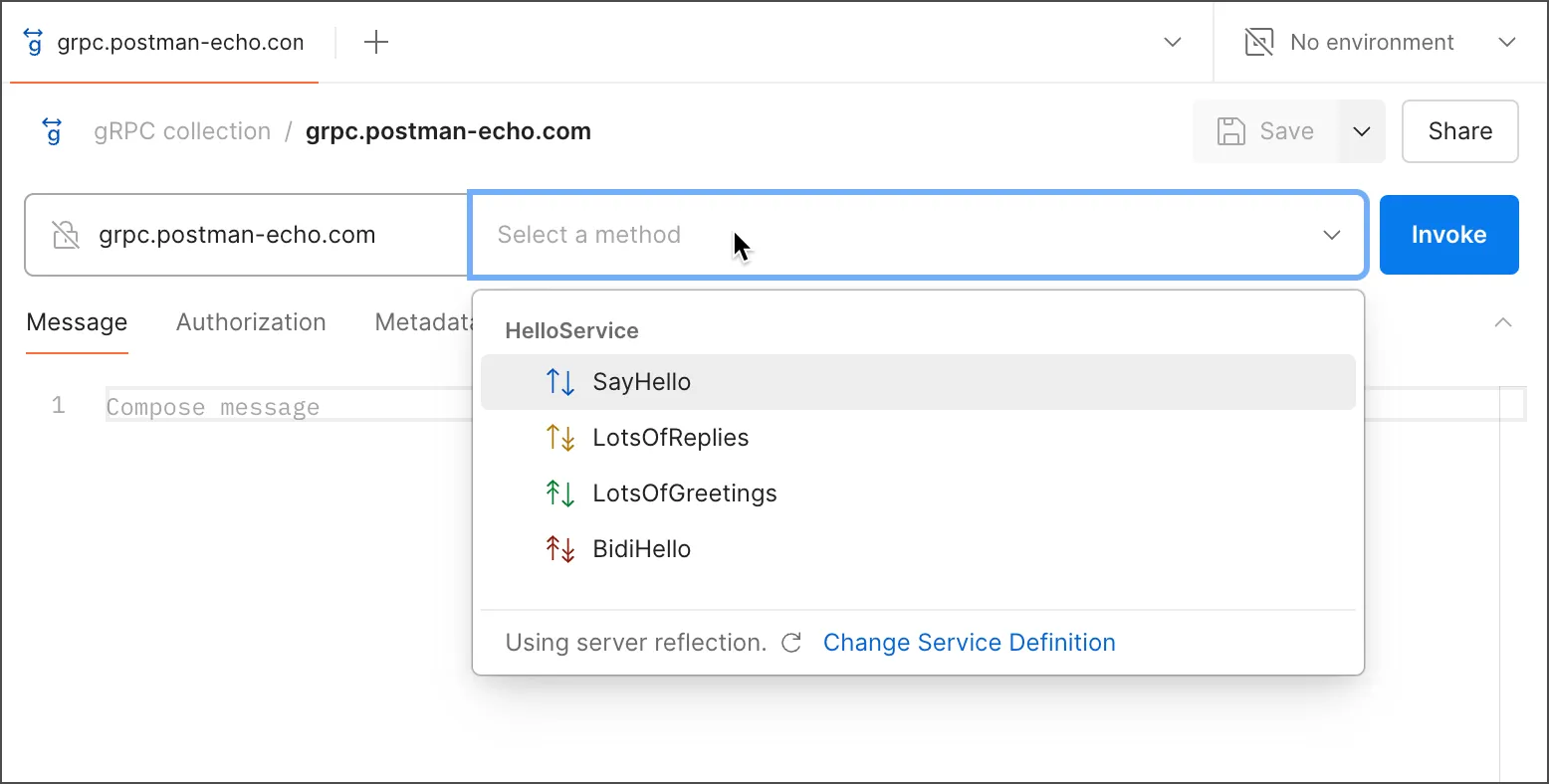This screenshot has width=1549, height=784.
Task: Click the grpc.postman-echo.com breadcrumb title
Action: tap(448, 131)
